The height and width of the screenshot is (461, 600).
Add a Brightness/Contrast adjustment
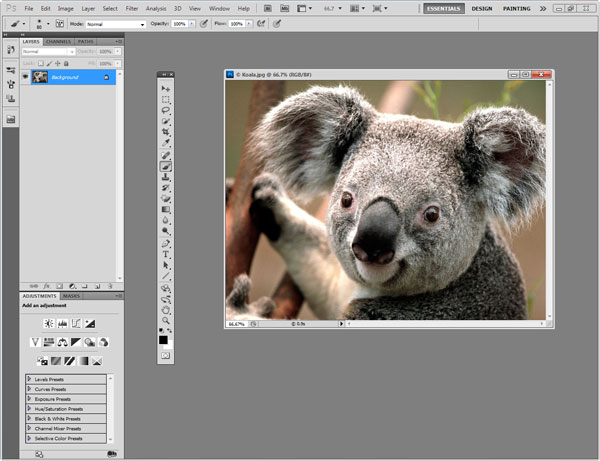pyautogui.click(x=47, y=324)
